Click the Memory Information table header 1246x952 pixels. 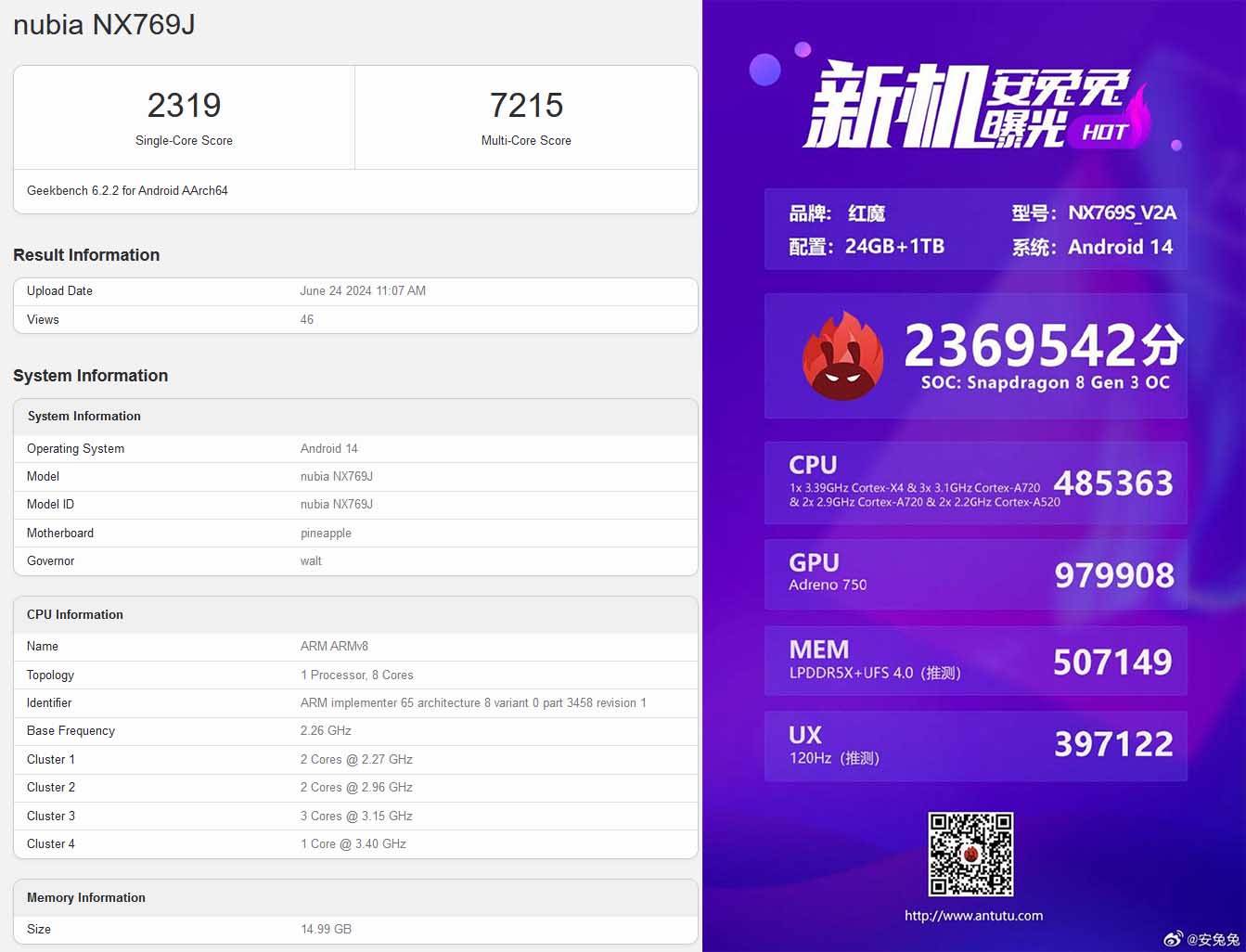pos(86,898)
